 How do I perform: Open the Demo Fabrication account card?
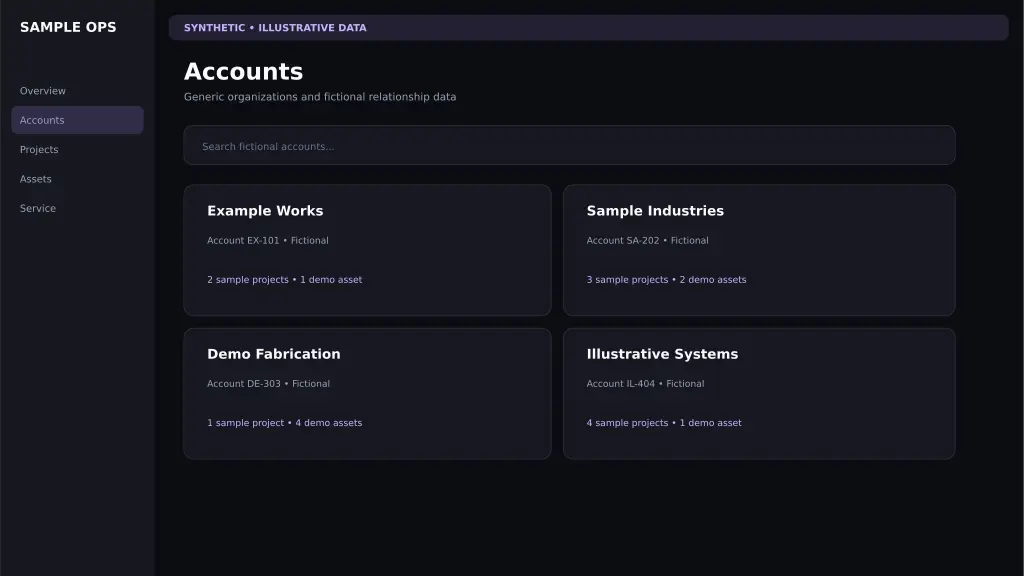tap(367, 394)
